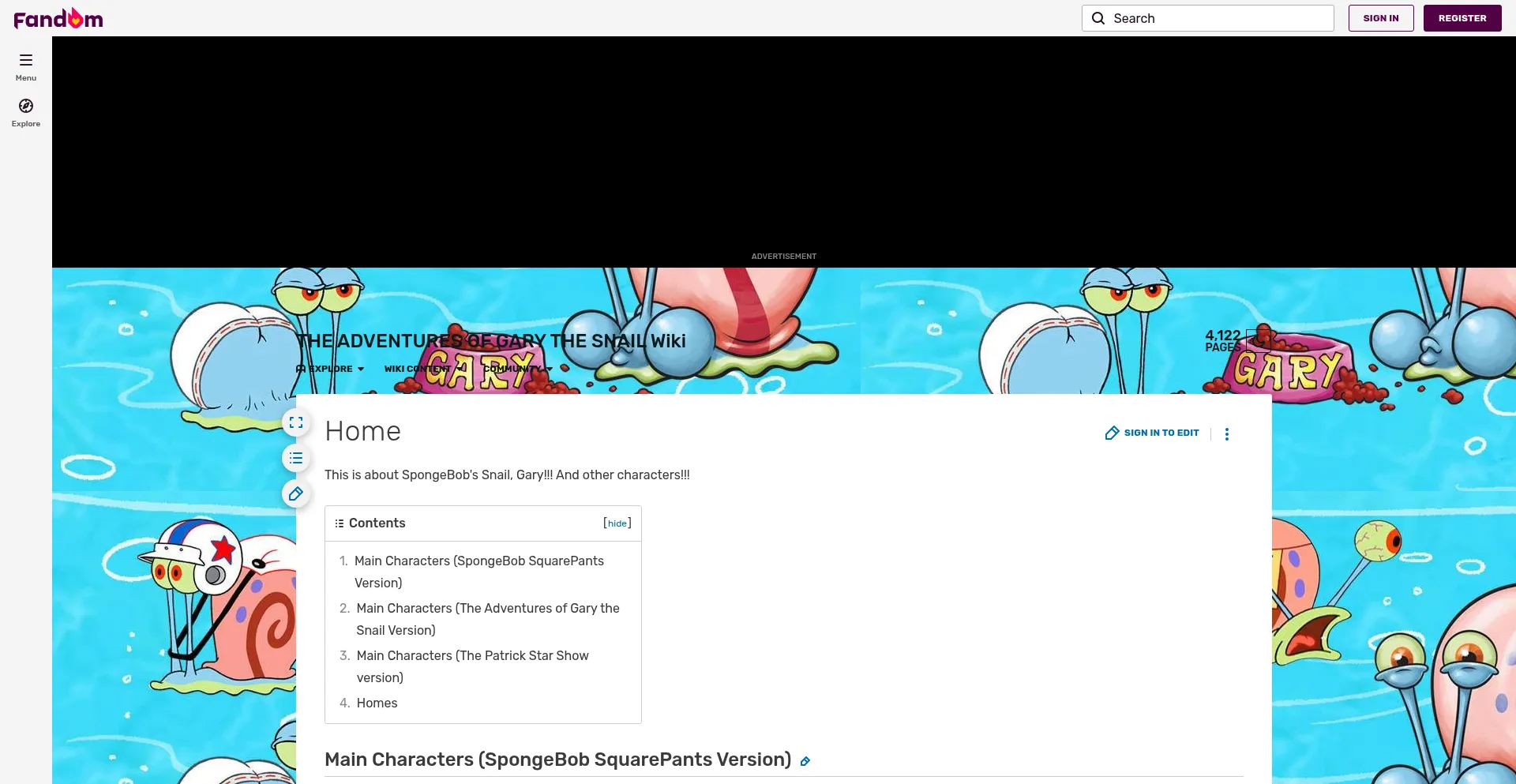Edit the Main Characters section via pencil icon
This screenshot has width=1516, height=784.
[805, 761]
